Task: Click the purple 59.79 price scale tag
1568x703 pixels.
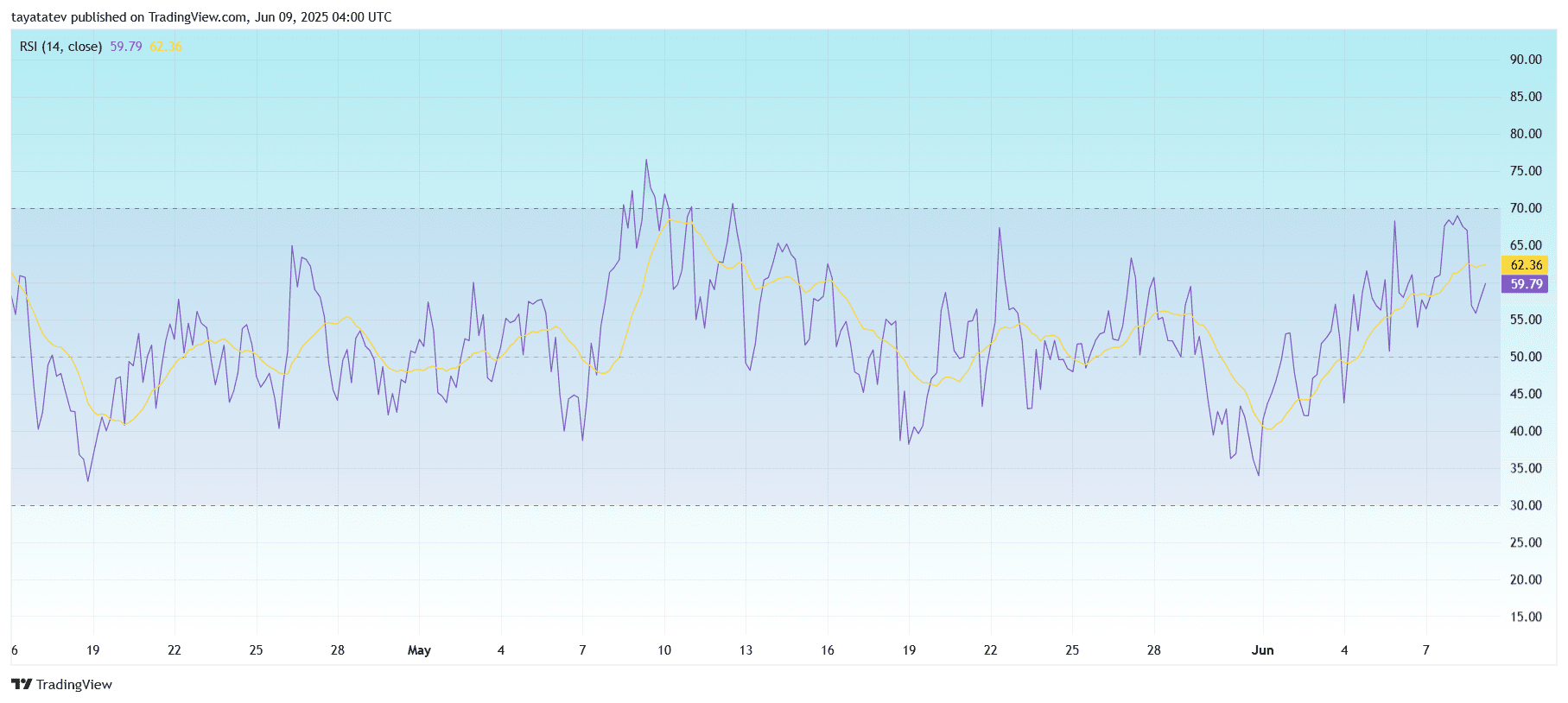Action: point(1526,284)
